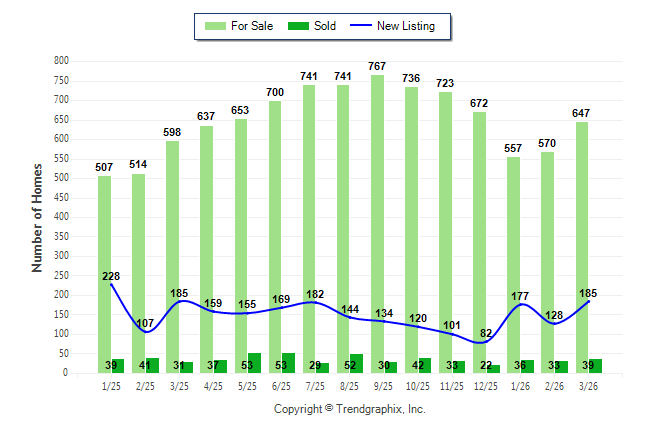Click the 12/25 For Sale bar labeled 672

(x=479, y=242)
